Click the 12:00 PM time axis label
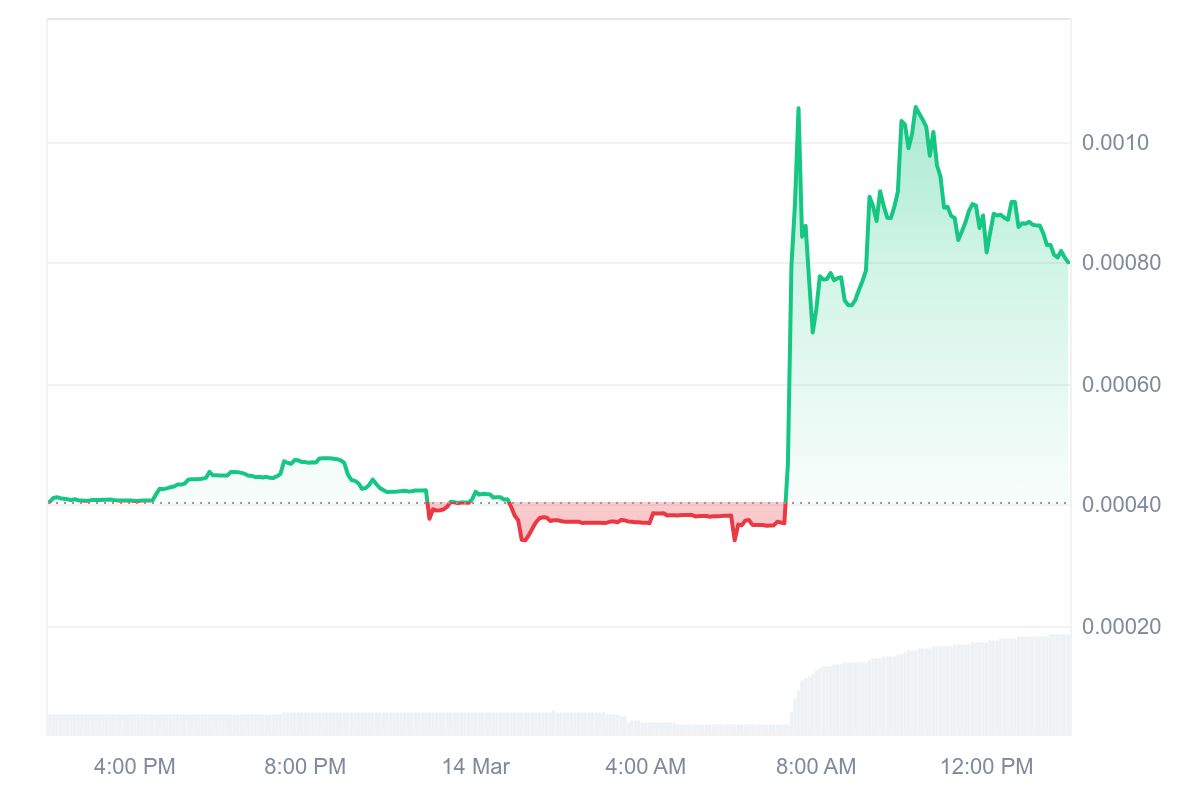The image size is (1200, 800). click(x=987, y=767)
